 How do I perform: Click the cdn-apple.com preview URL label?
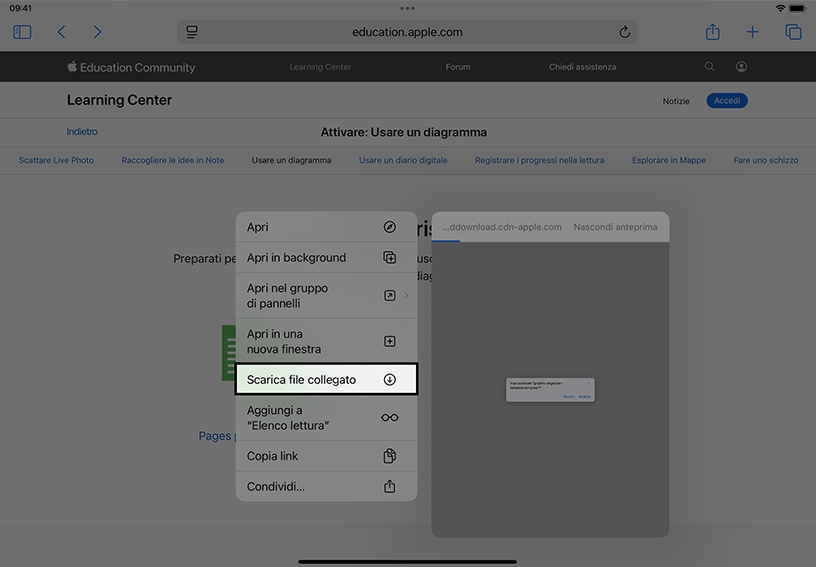pyautogui.click(x=502, y=227)
